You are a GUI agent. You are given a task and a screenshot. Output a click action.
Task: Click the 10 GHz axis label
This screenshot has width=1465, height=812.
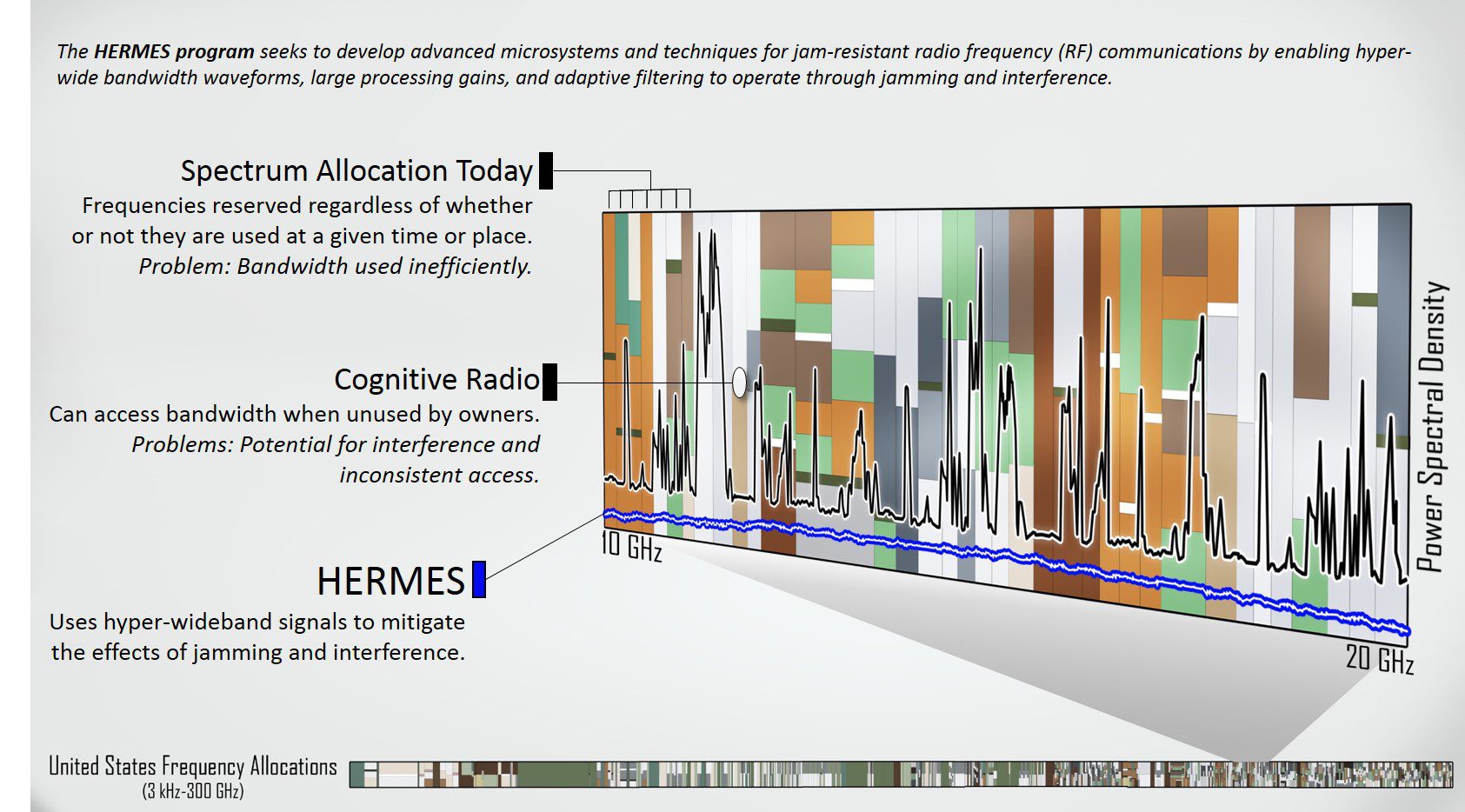pos(632,546)
